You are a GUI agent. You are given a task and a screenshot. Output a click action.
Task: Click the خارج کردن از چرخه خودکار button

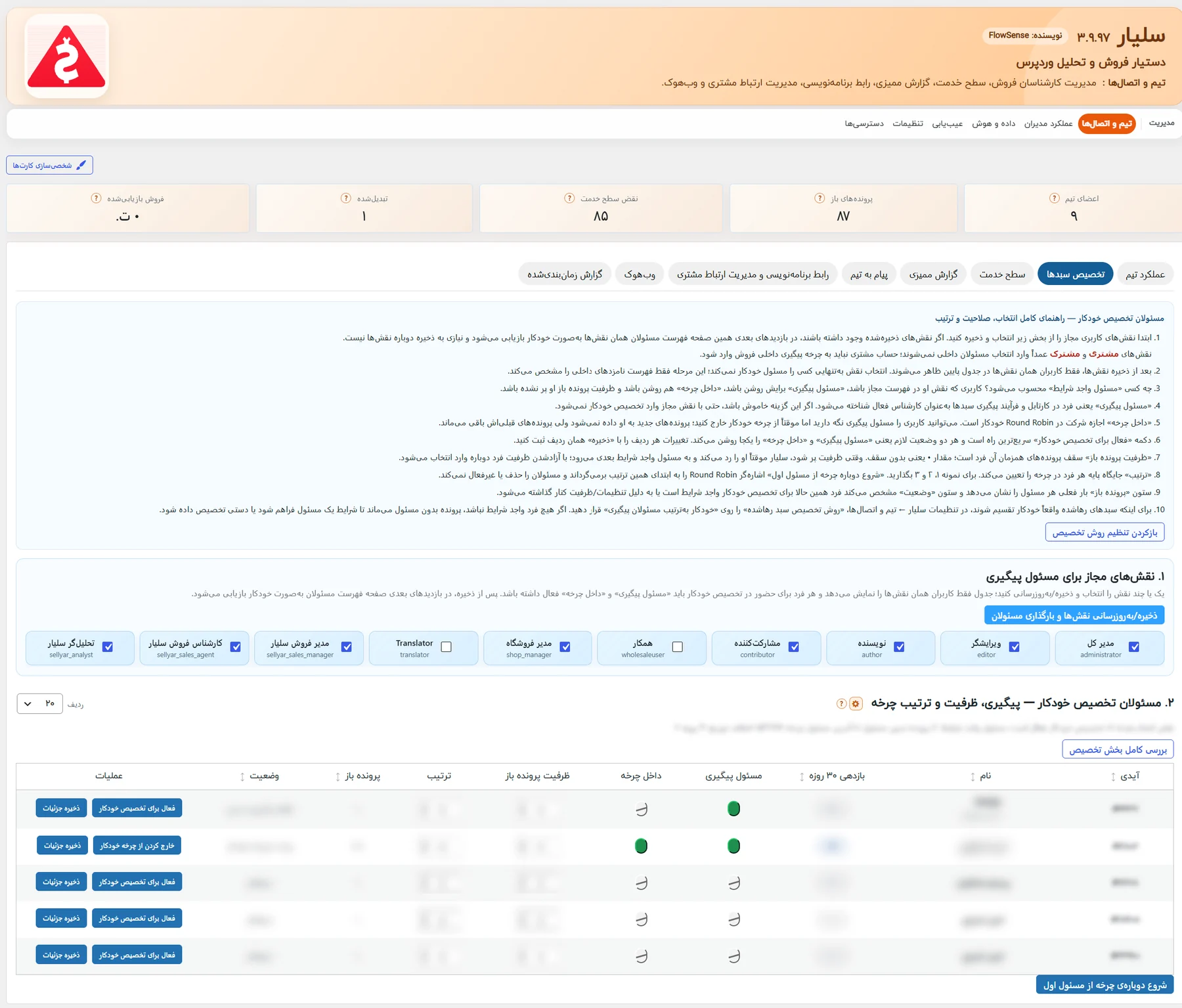pos(137,846)
